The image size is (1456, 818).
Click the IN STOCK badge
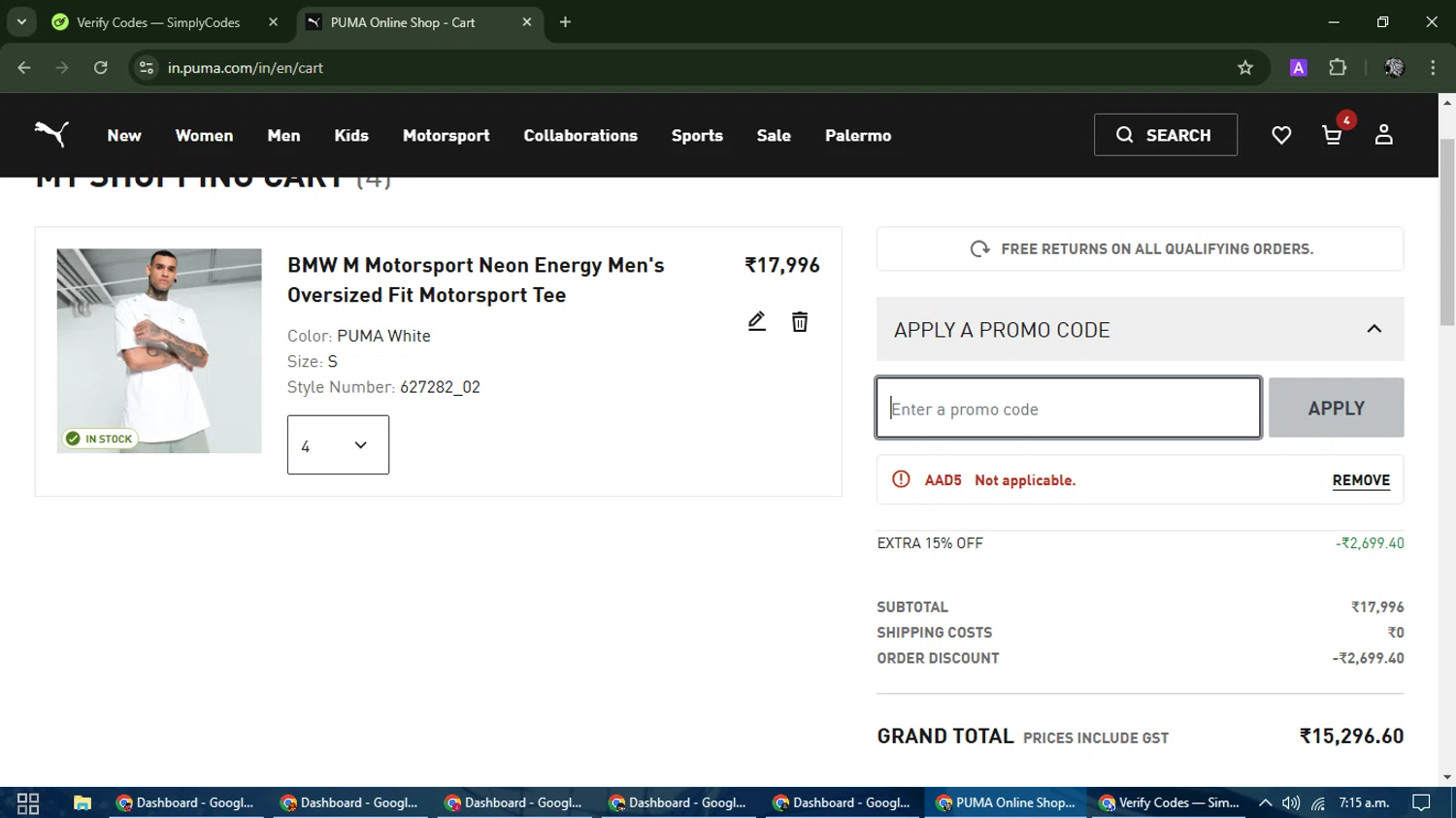click(100, 439)
